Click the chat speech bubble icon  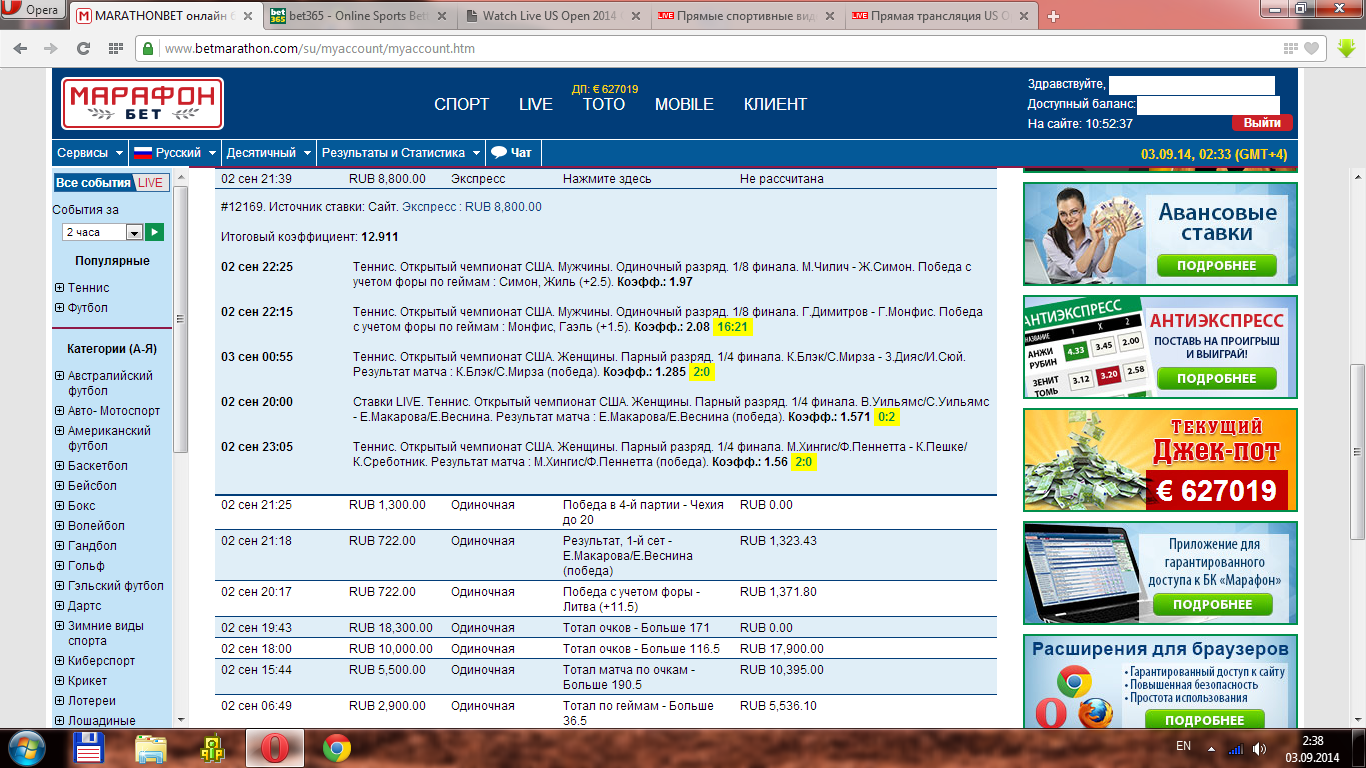click(498, 153)
